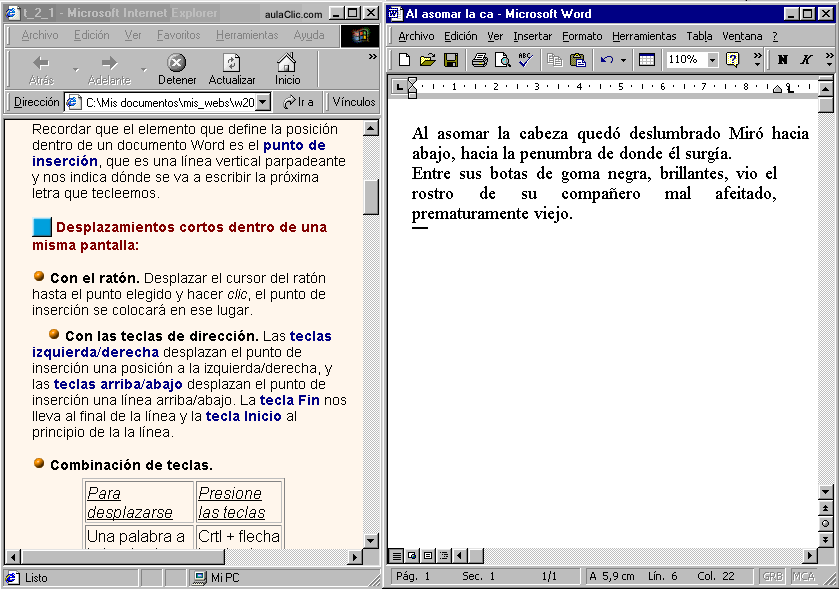Toggle GRB macro recording in status bar
This screenshot has height=589, width=839.
pyautogui.click(x=773, y=576)
